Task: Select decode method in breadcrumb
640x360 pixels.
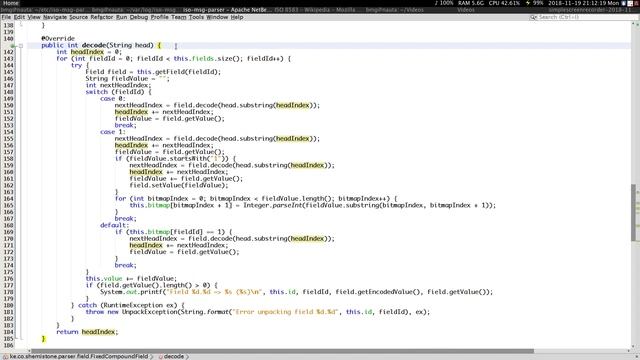Action: pos(173,356)
